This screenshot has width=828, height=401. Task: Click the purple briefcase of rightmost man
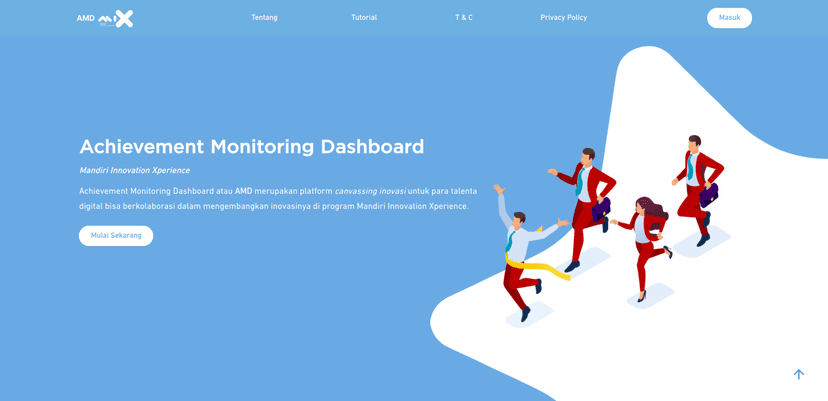point(709,195)
